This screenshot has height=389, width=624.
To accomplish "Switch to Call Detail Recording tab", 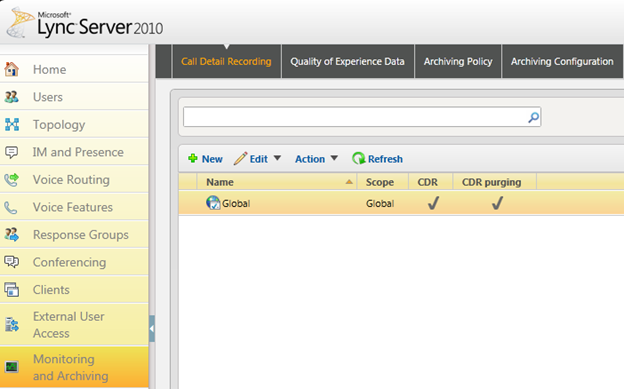I will [x=226, y=61].
